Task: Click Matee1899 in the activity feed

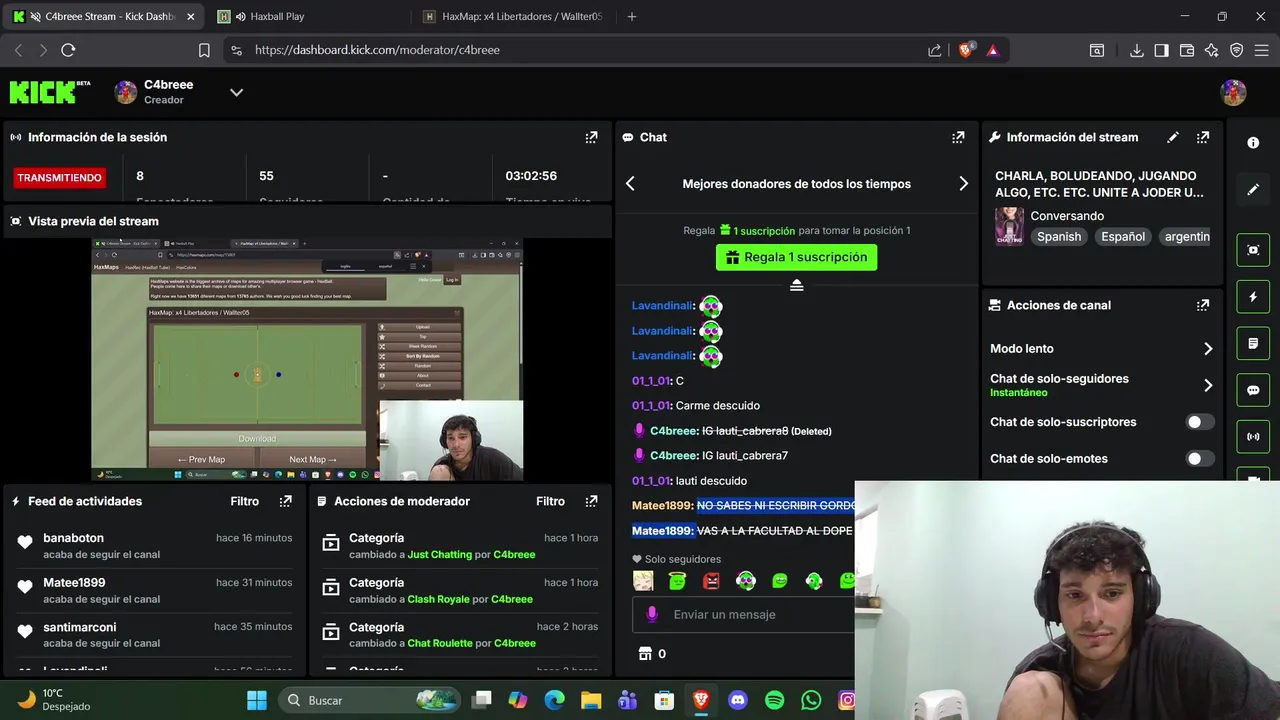Action: 74,582
